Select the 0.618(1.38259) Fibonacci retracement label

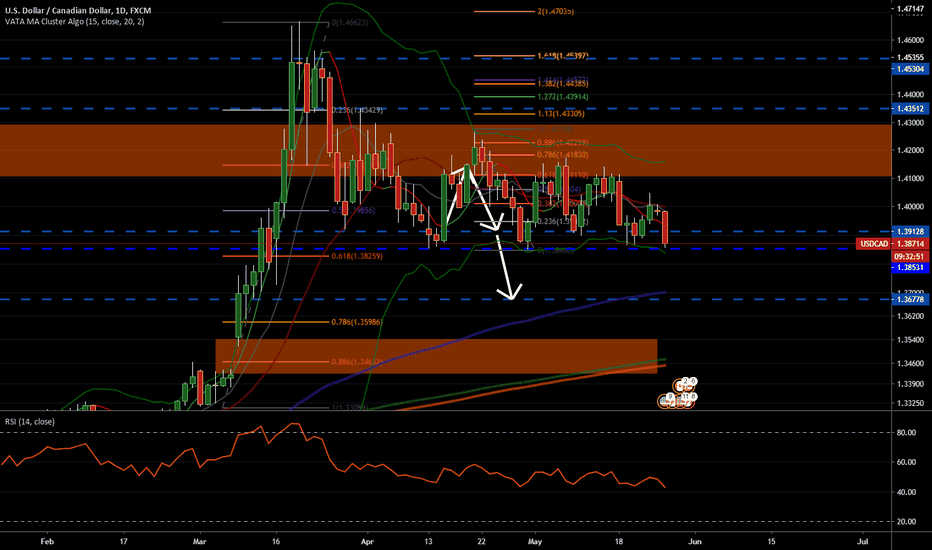(357, 256)
